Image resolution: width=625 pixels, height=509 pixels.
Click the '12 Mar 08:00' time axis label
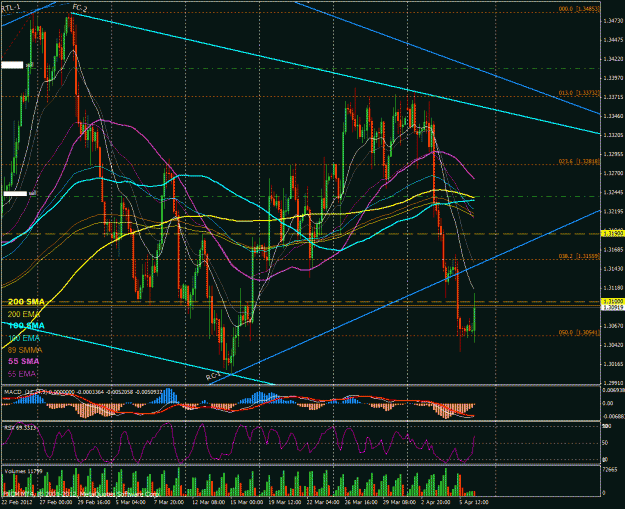(x=208, y=502)
